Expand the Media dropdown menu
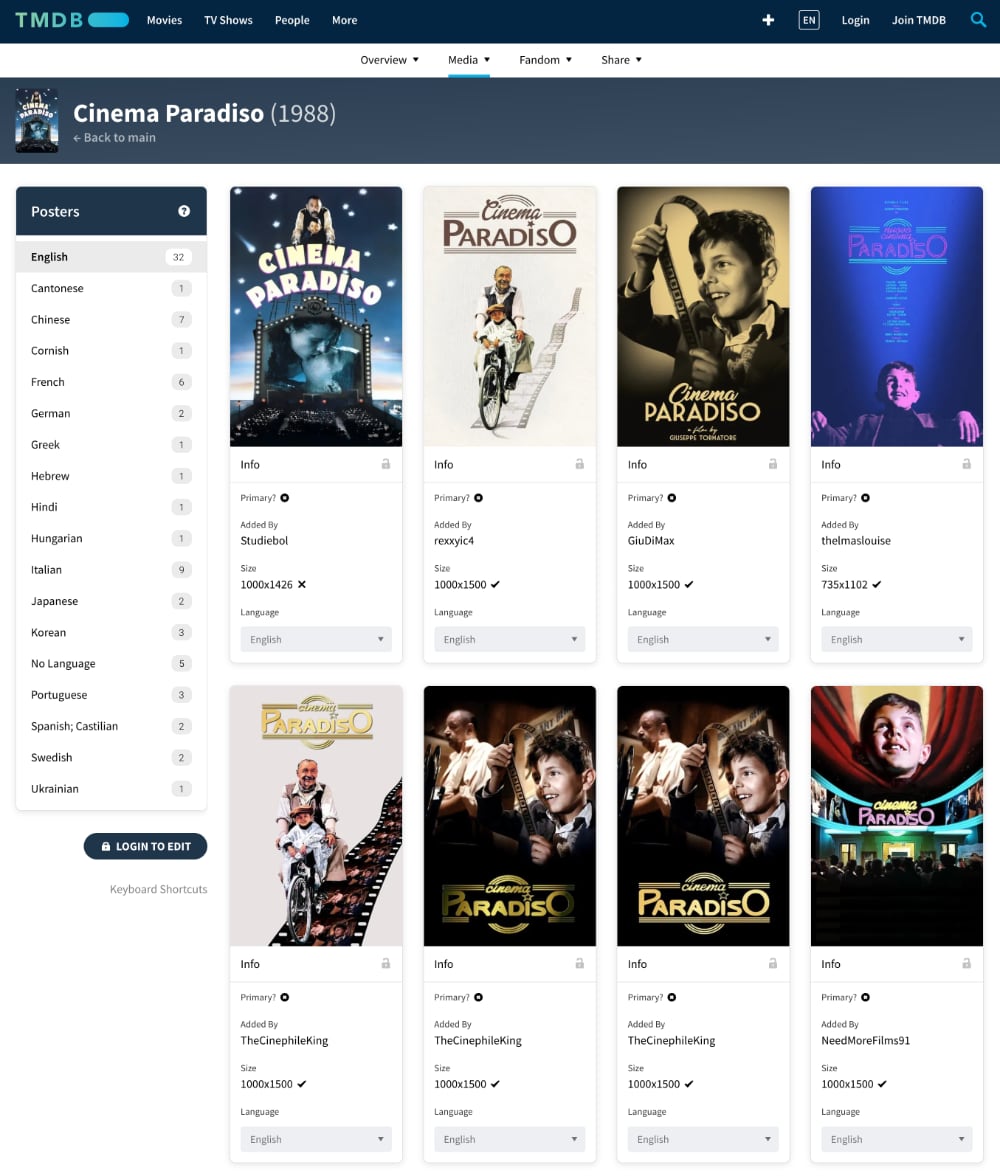 [469, 60]
